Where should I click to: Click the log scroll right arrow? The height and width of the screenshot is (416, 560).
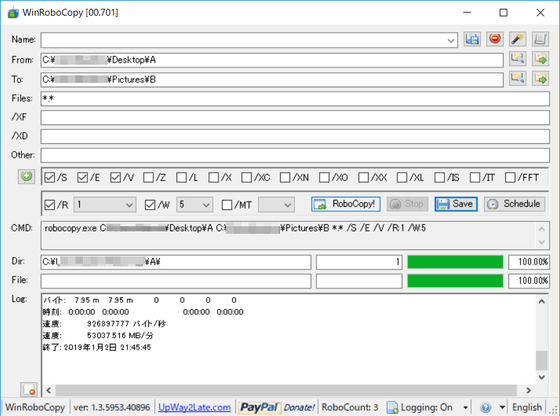pyautogui.click(x=529, y=390)
